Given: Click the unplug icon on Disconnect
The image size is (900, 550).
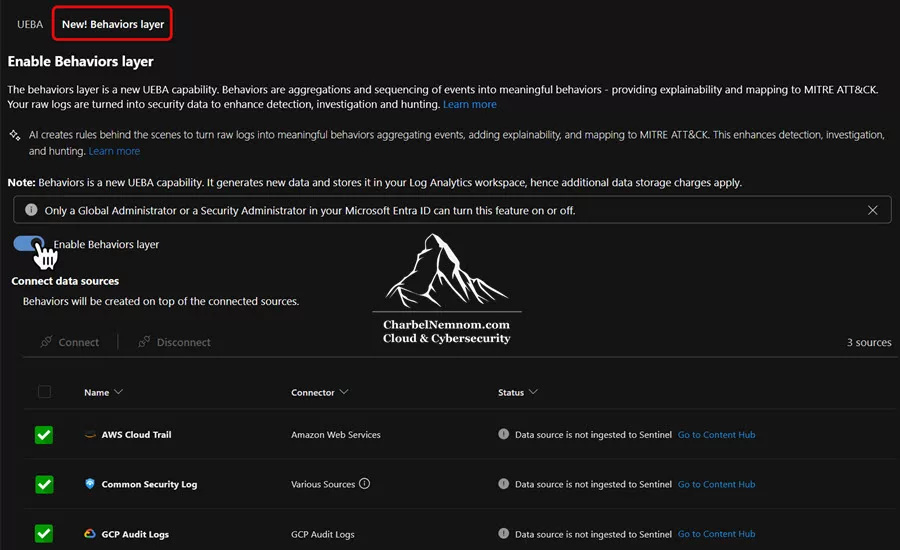Looking at the screenshot, I should [x=144, y=342].
